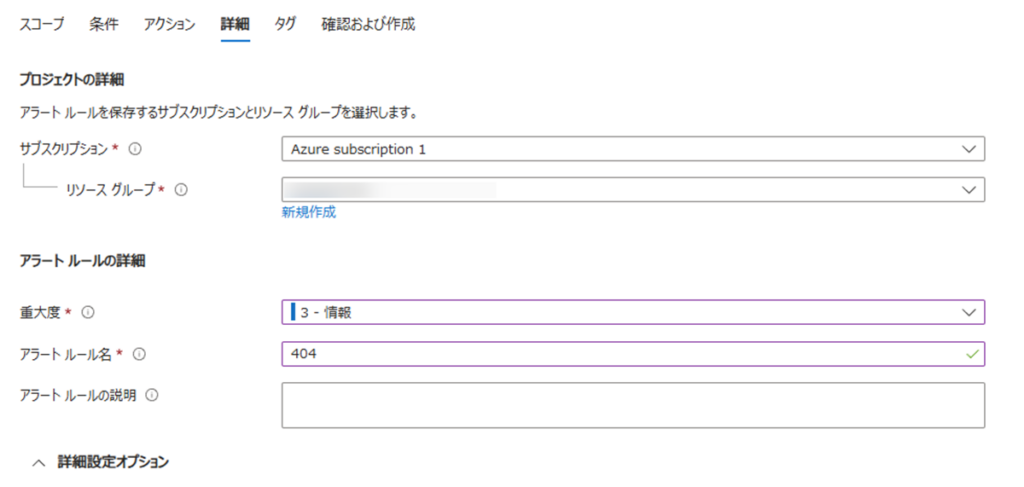Click the blue severity color bar
1024x487 pixels.
click(x=293, y=312)
